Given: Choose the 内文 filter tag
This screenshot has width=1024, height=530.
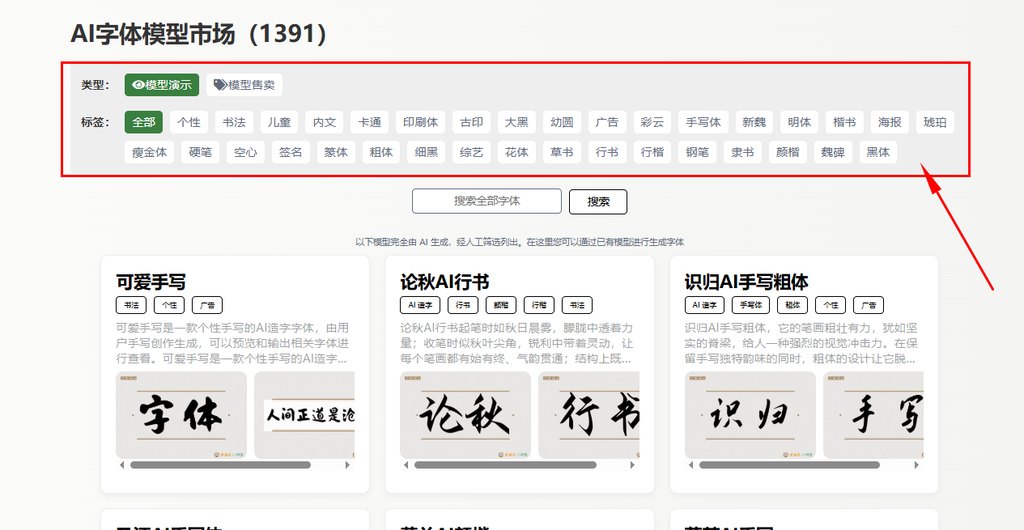Looking at the screenshot, I should 325,122.
